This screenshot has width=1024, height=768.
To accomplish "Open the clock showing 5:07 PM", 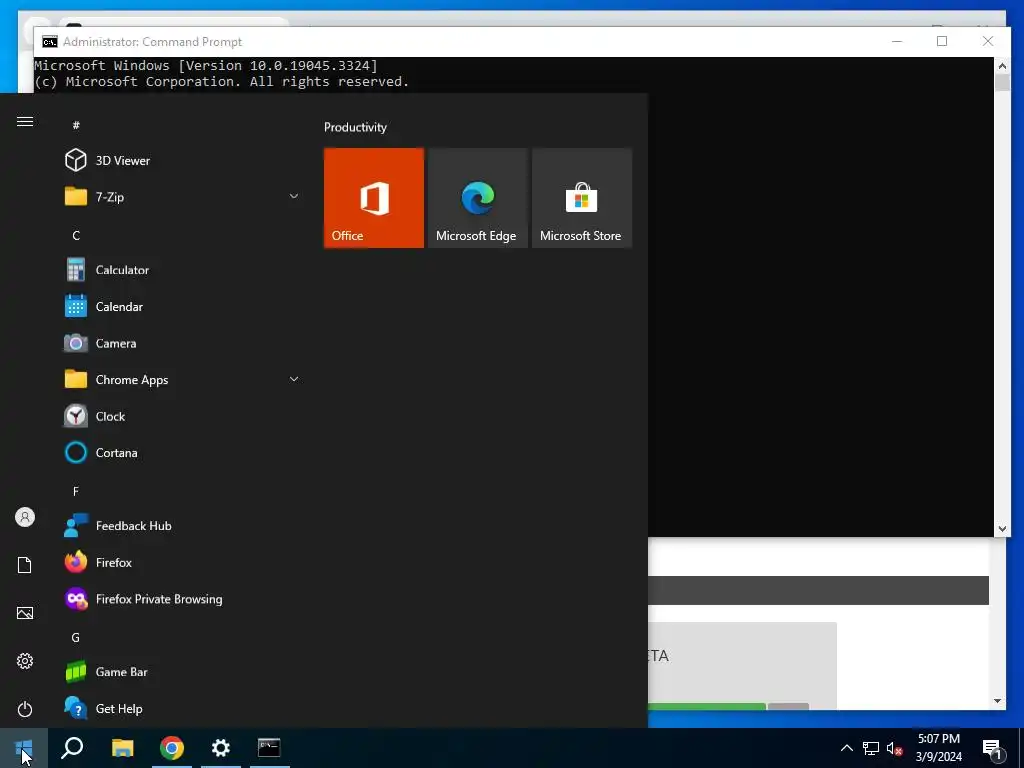I will click(938, 748).
